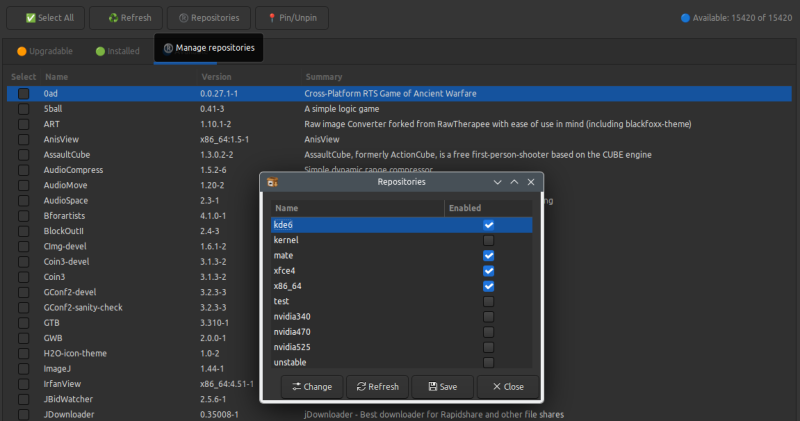Image resolution: width=800 pixels, height=421 pixels.
Task: Open Repositories from the top toolbar
Action: 209,18
